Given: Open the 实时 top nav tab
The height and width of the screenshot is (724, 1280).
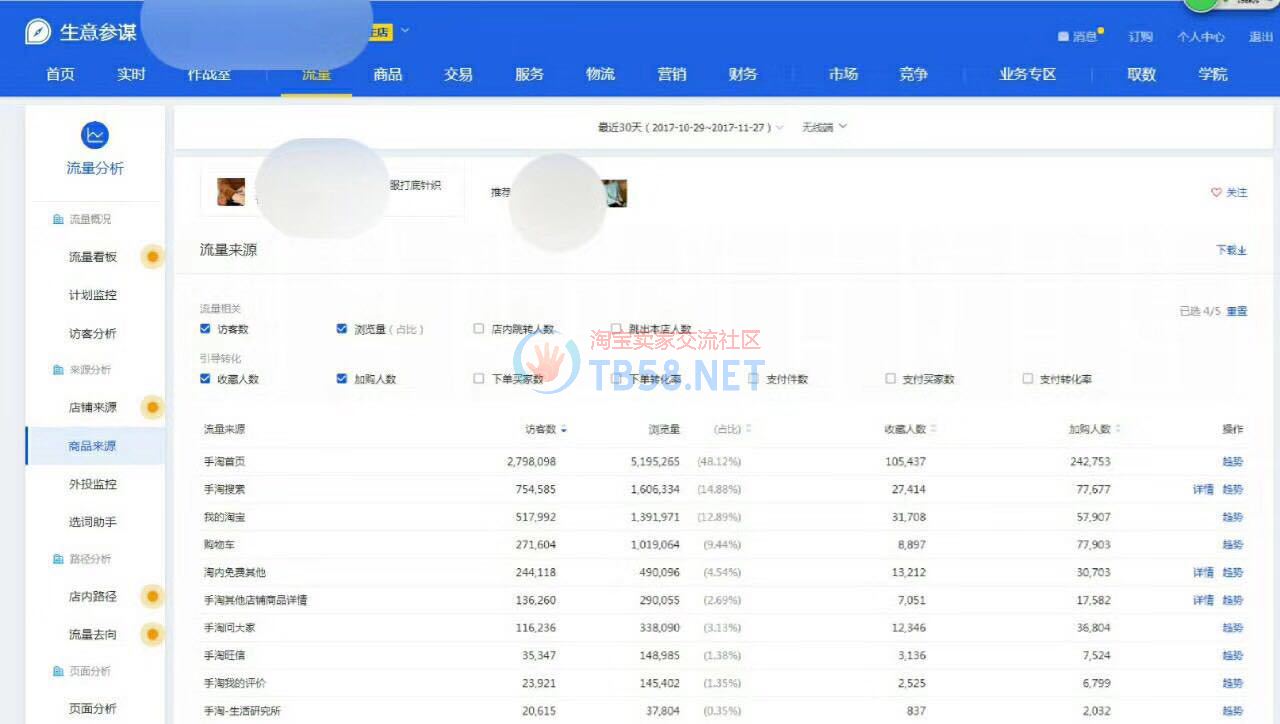Looking at the screenshot, I should coord(131,74).
